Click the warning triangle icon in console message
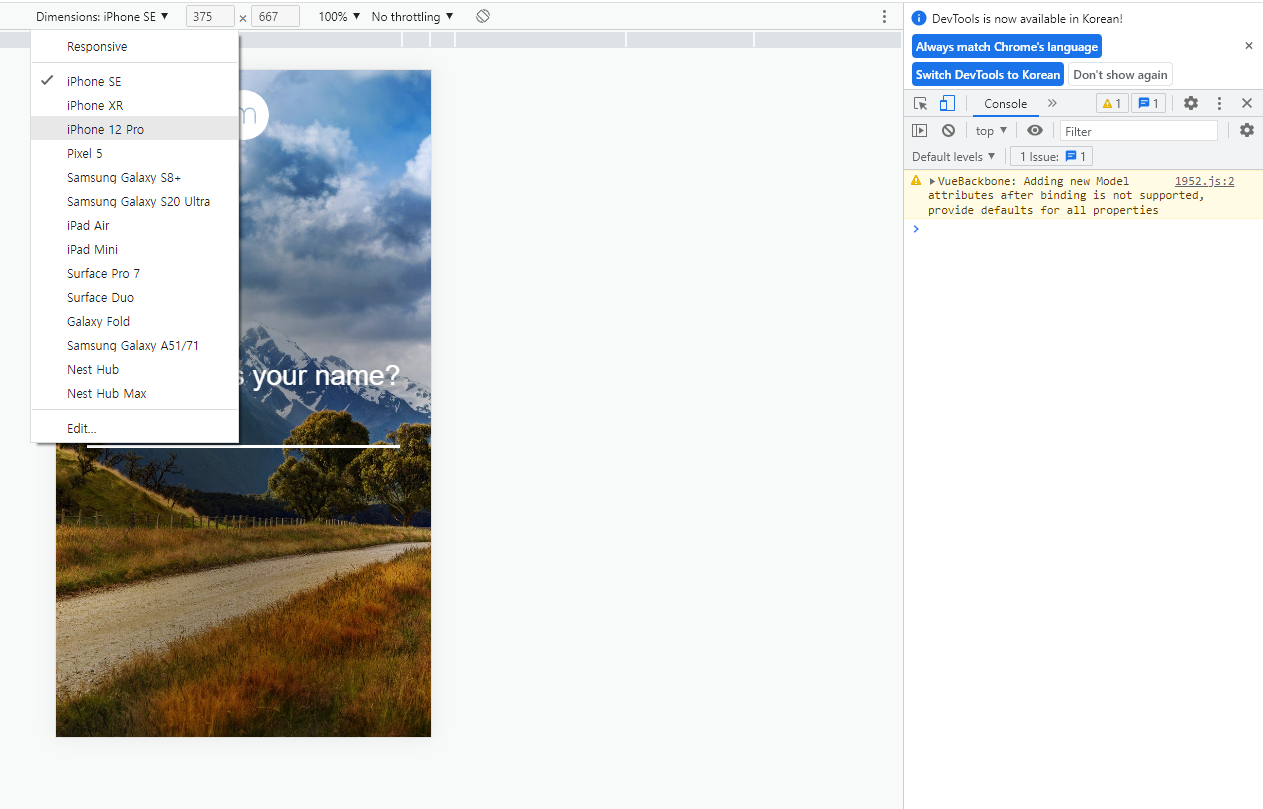 916,181
